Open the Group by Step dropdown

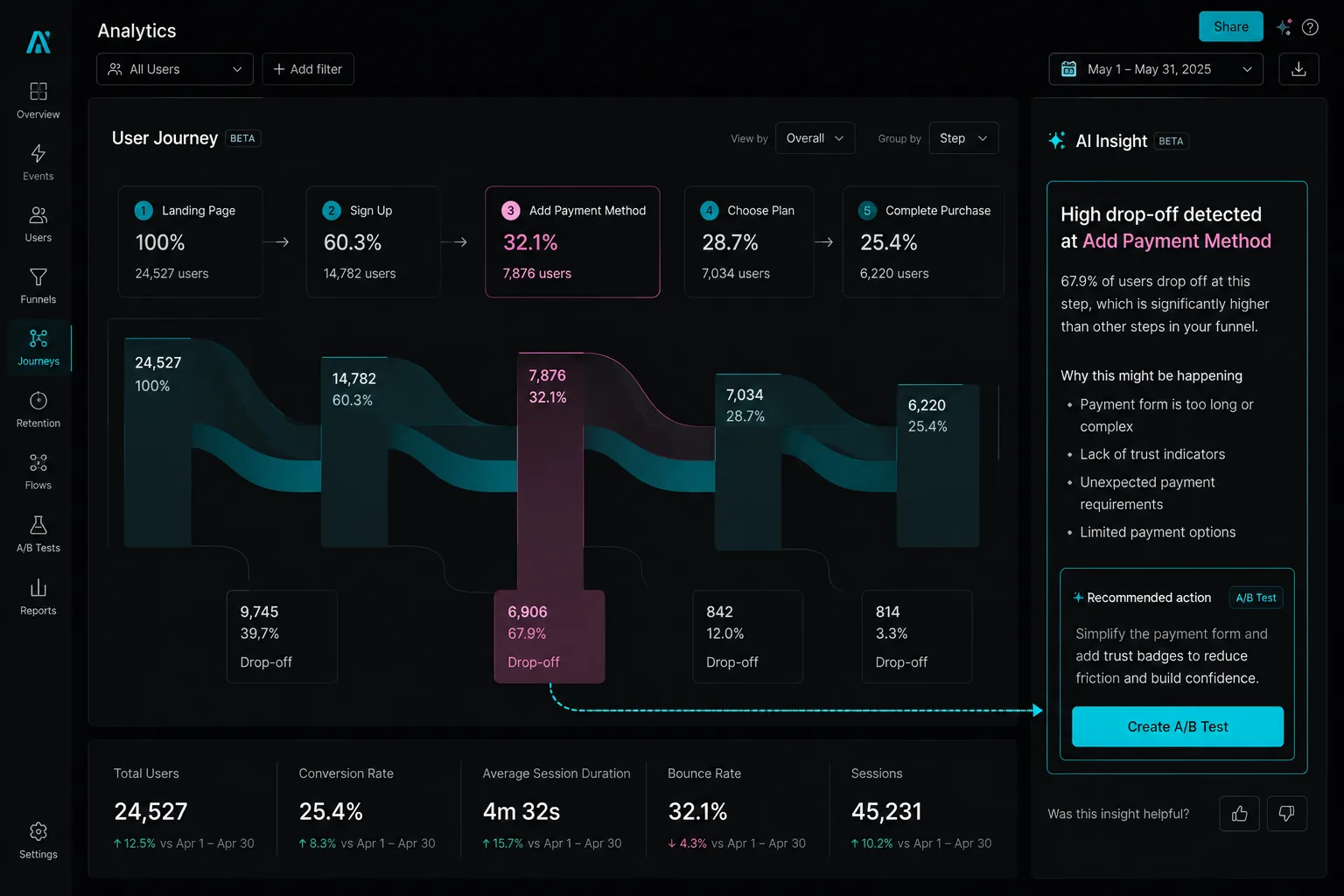(963, 138)
